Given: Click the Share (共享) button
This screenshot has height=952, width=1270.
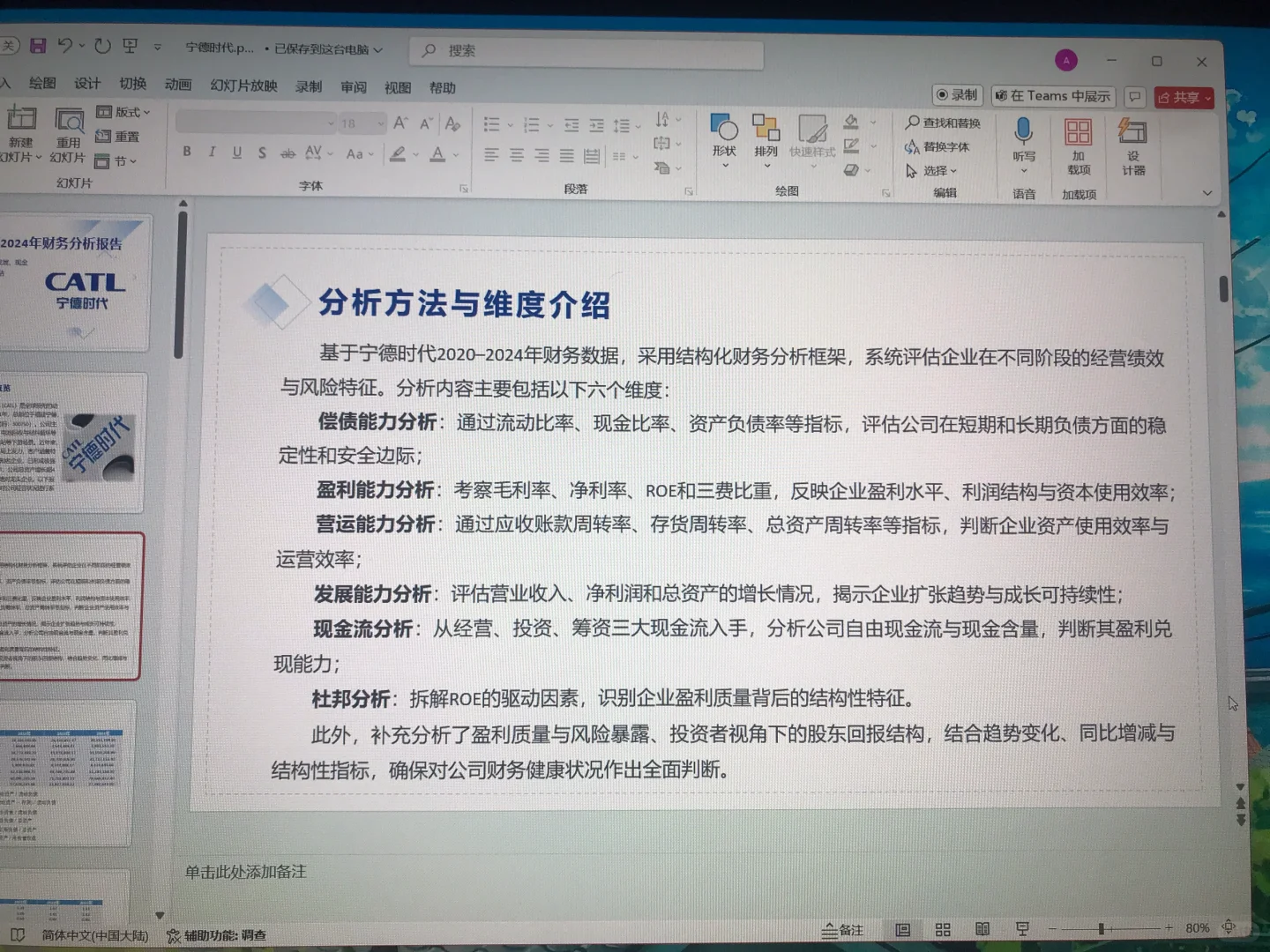Looking at the screenshot, I should (x=1184, y=97).
